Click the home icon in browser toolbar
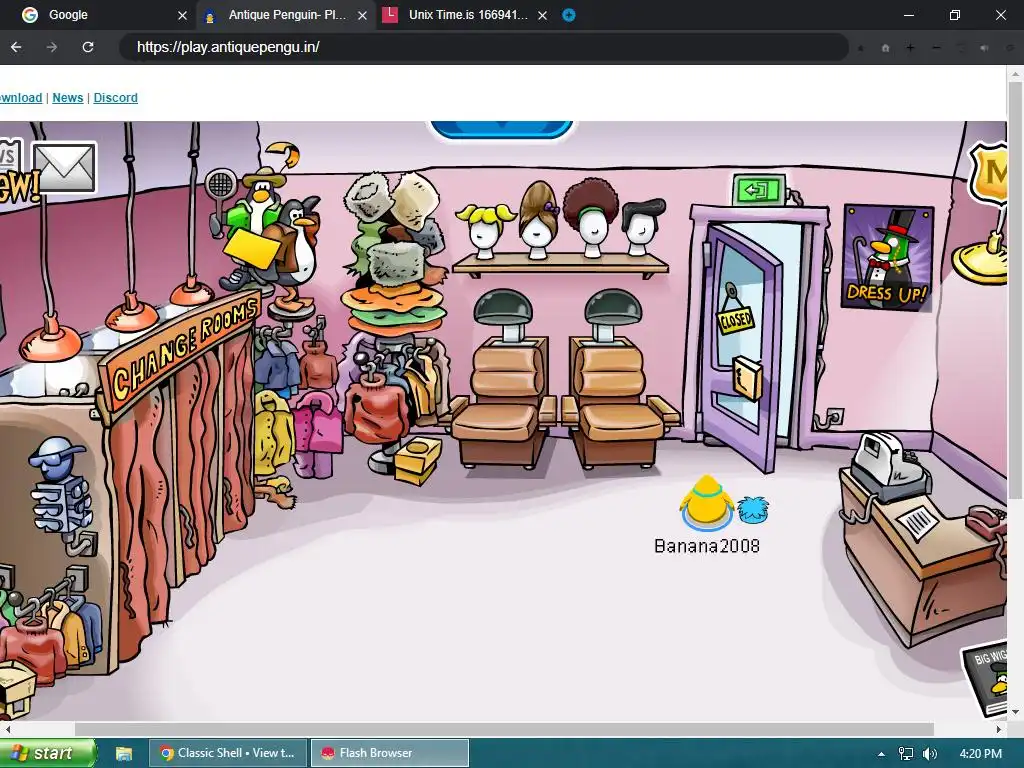Image resolution: width=1024 pixels, height=768 pixels. pos(886,48)
